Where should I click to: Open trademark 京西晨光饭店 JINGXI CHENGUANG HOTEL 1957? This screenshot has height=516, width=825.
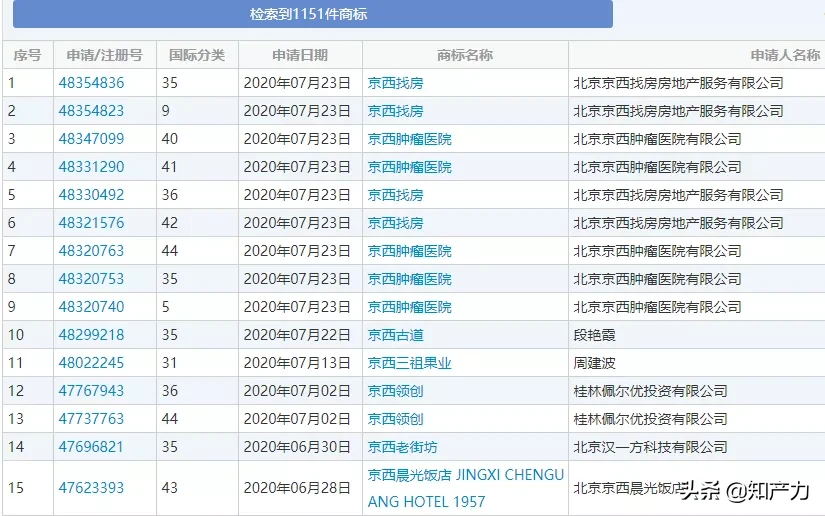click(x=466, y=488)
